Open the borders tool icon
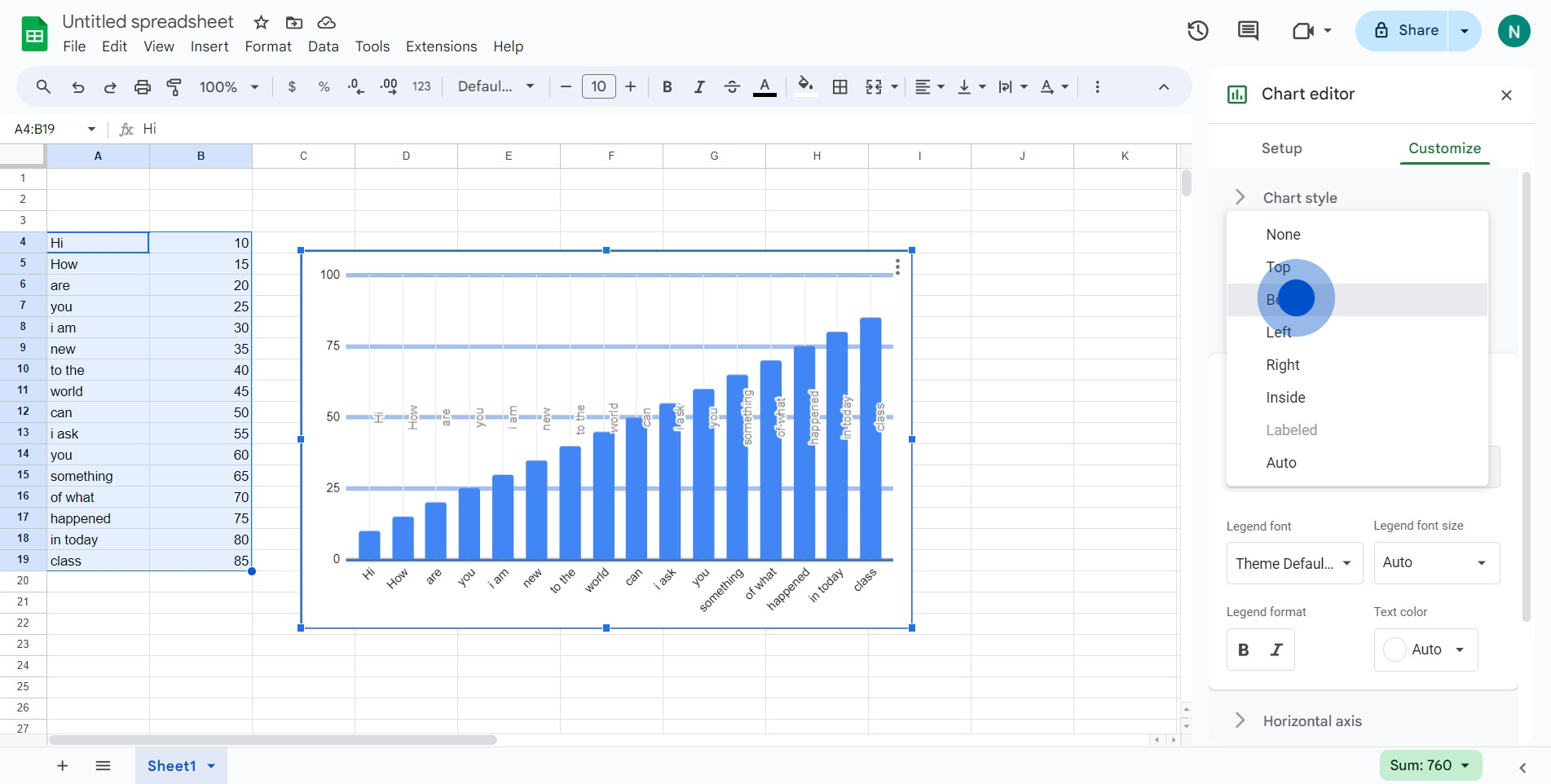 pos(840,87)
